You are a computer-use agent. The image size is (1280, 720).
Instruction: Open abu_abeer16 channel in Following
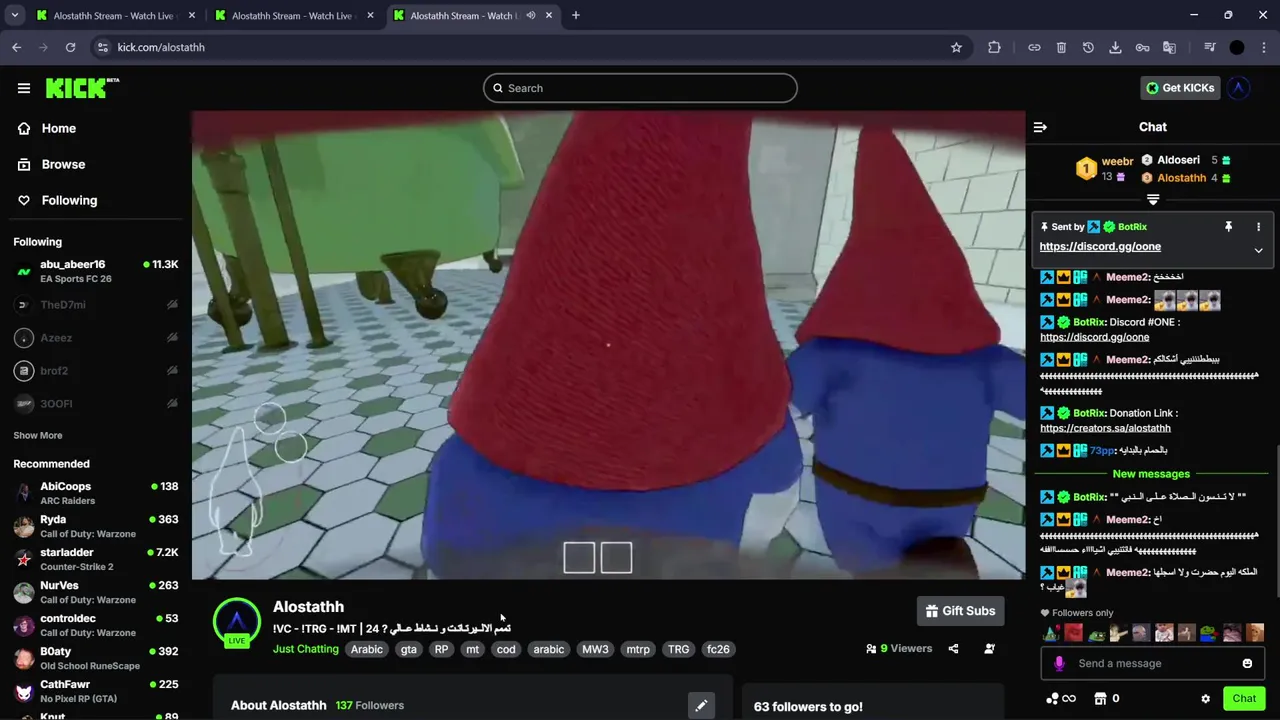96,271
